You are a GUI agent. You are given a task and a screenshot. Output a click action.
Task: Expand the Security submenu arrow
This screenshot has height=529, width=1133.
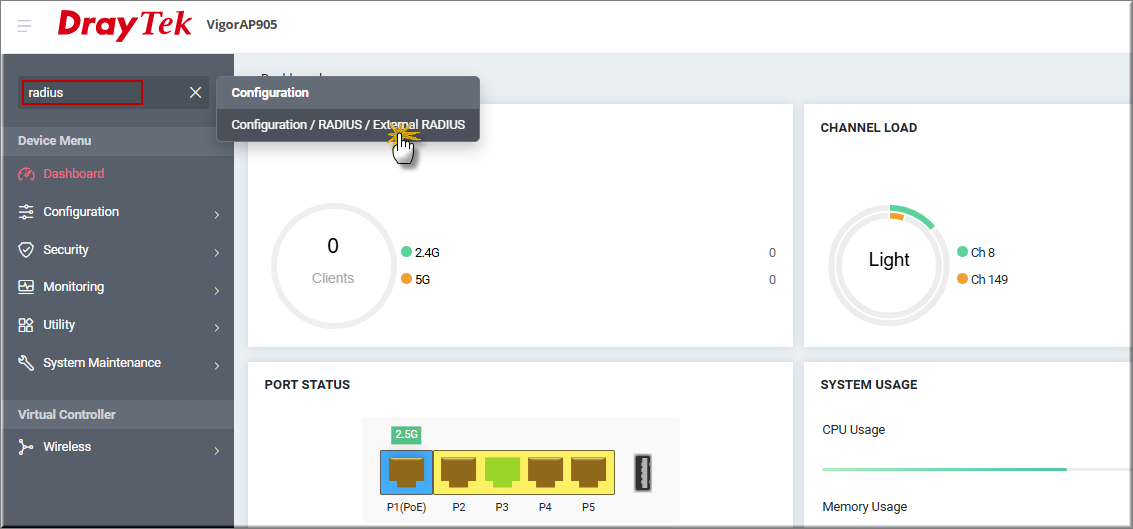click(216, 251)
